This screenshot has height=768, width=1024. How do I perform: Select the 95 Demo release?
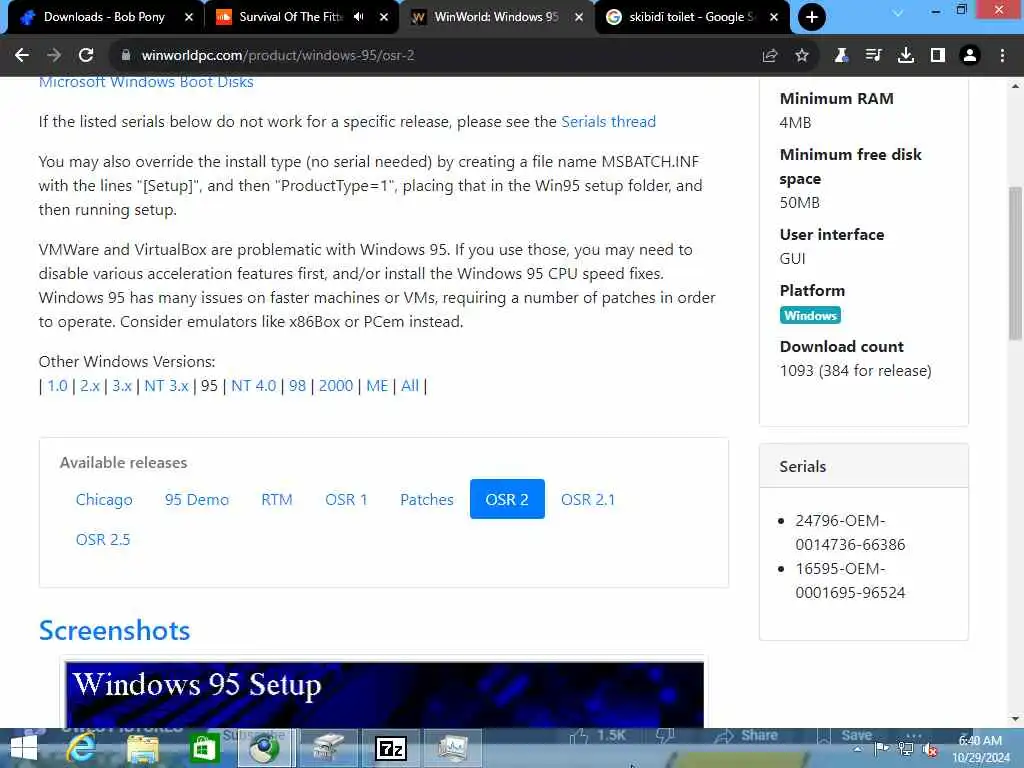197,500
